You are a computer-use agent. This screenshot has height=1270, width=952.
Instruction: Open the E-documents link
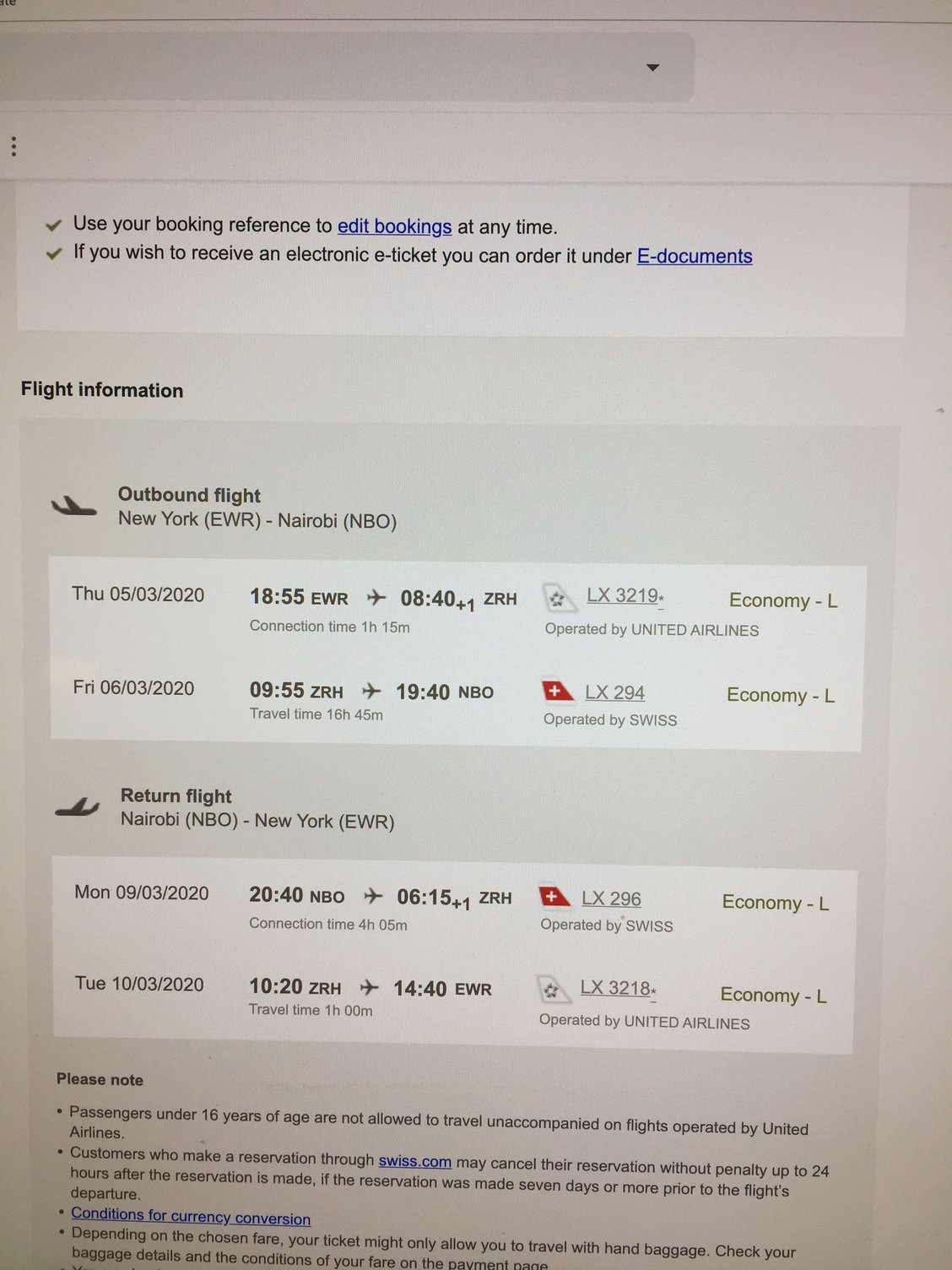[694, 256]
